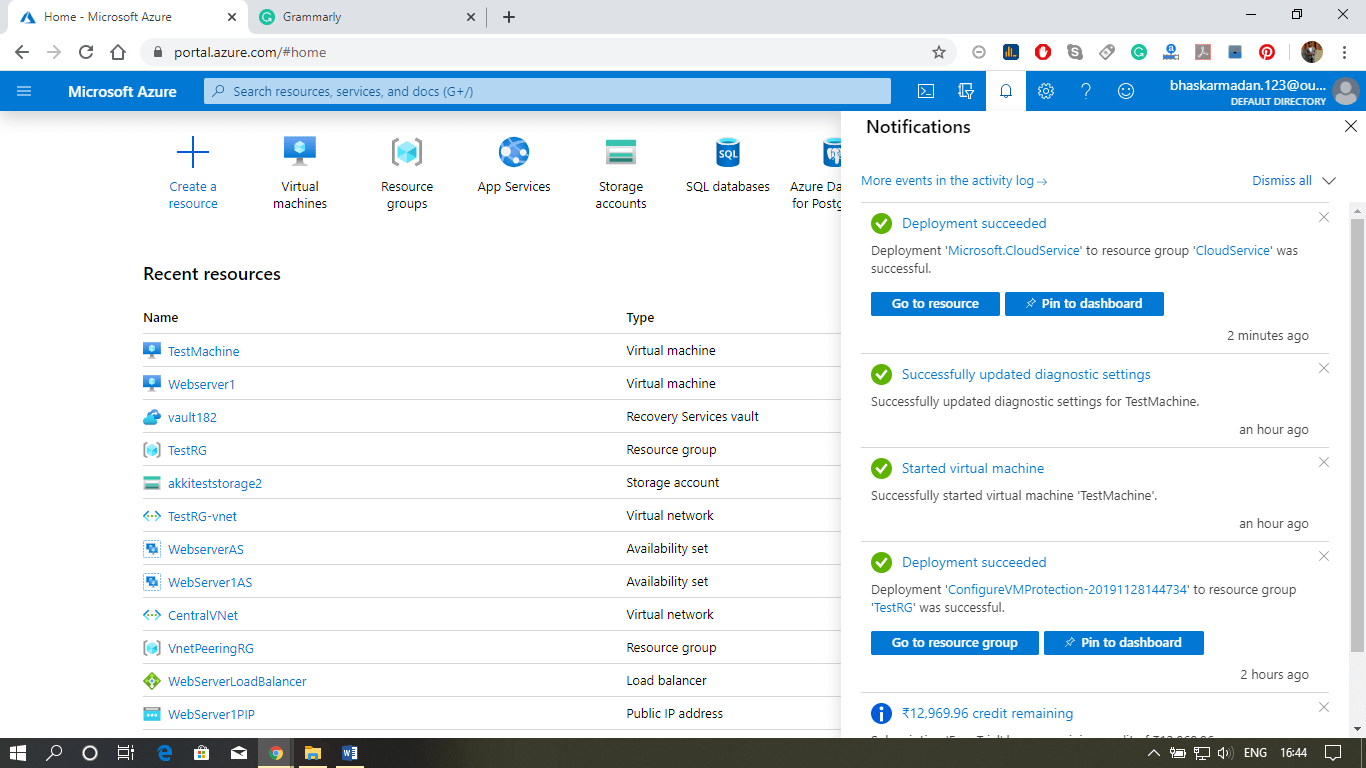
Task: Open ConfigureVMProtection-20191128144734 deployment link
Action: click(x=1068, y=590)
